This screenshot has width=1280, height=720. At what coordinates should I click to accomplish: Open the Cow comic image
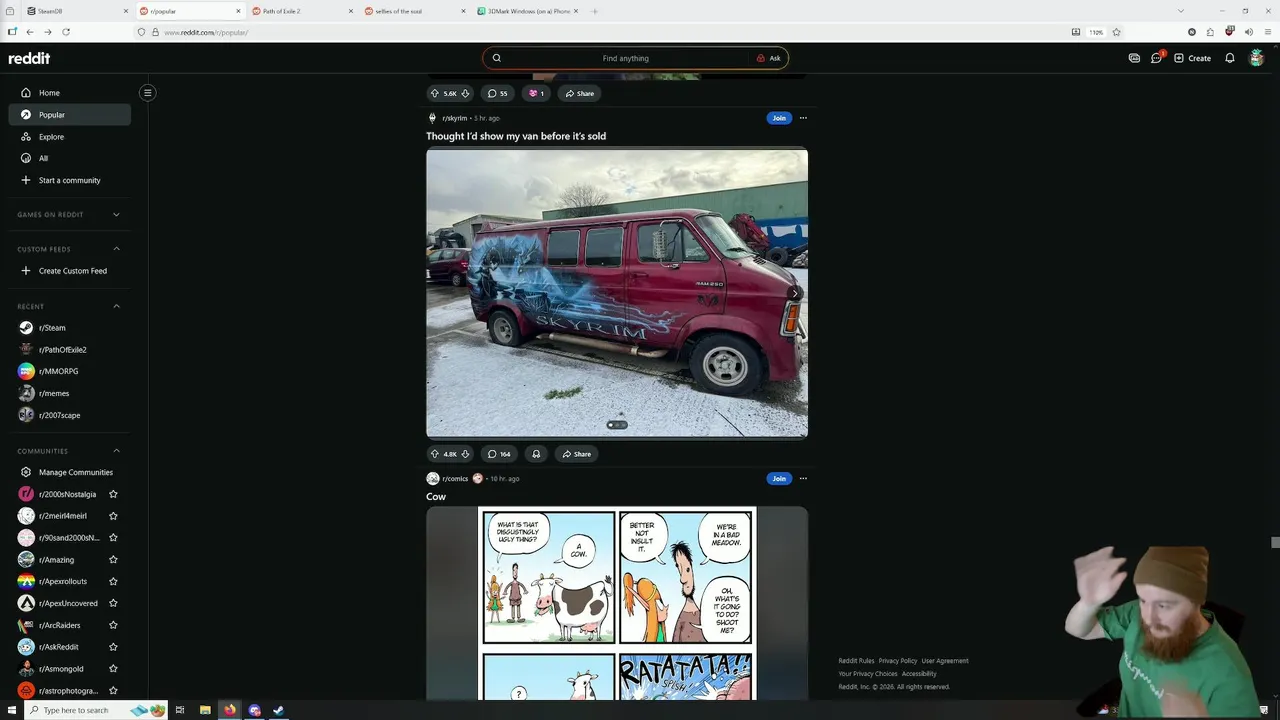617,603
